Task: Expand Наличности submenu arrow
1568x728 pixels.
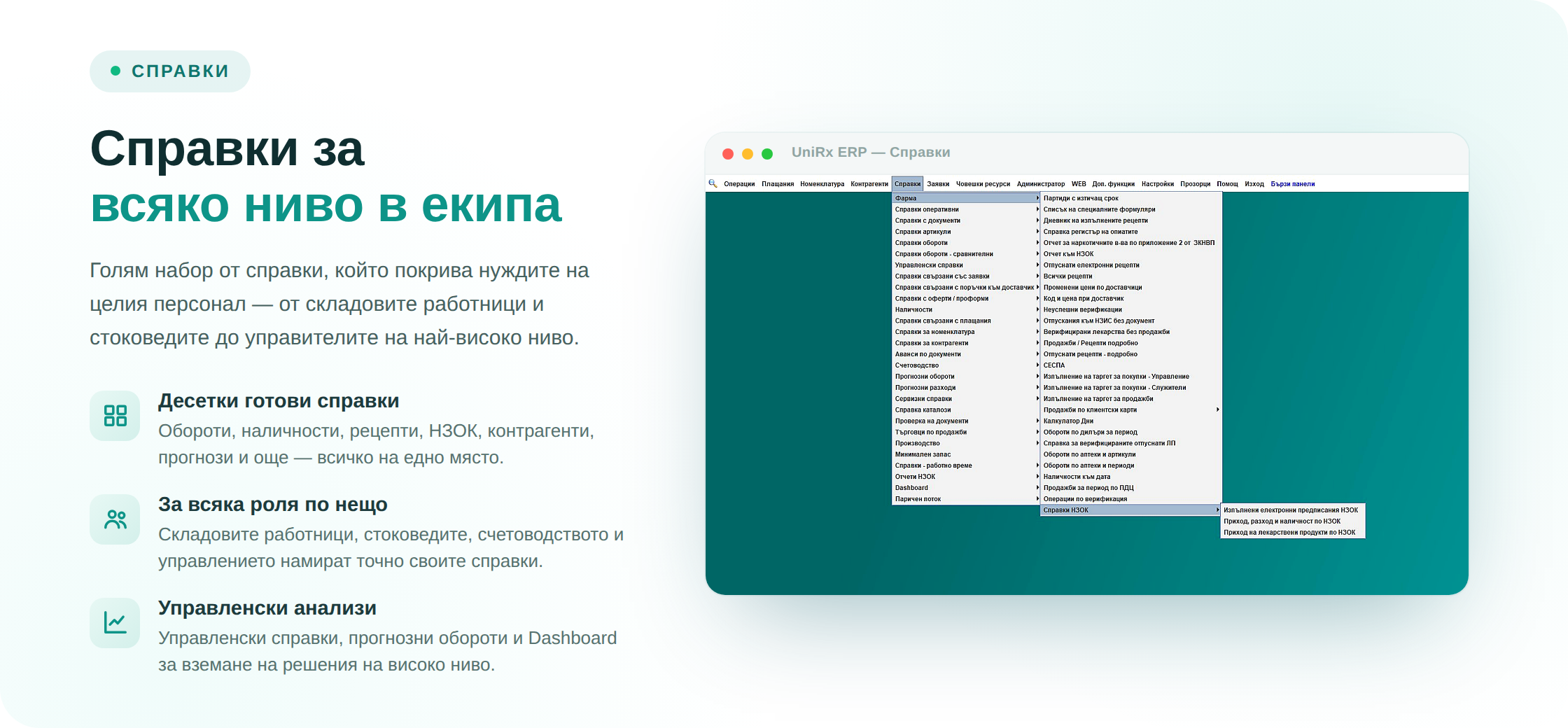Action: (1037, 309)
